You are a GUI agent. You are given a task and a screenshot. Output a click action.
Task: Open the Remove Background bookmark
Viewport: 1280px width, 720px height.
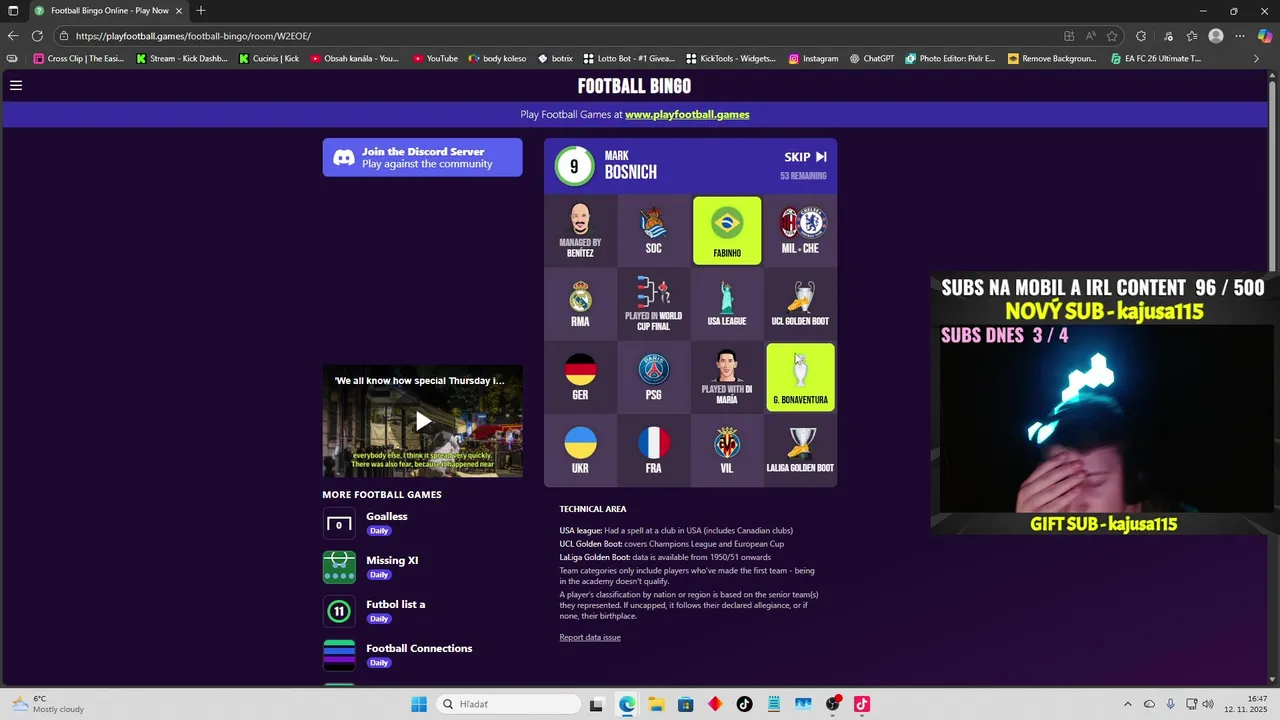point(1052,59)
